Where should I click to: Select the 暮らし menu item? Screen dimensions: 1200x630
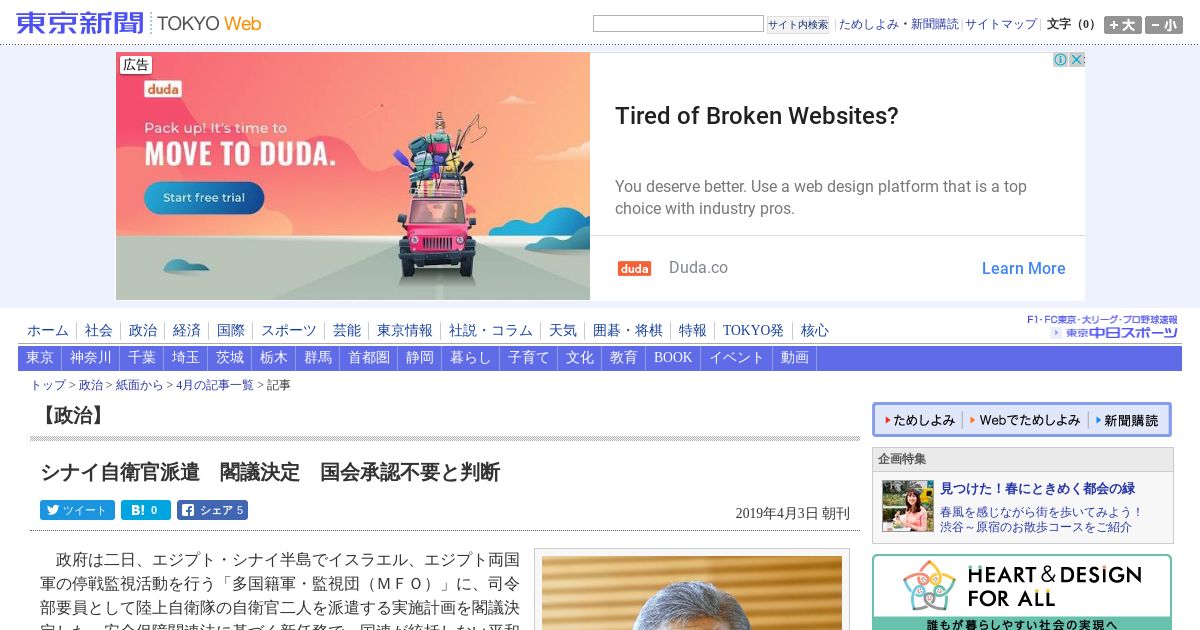470,357
